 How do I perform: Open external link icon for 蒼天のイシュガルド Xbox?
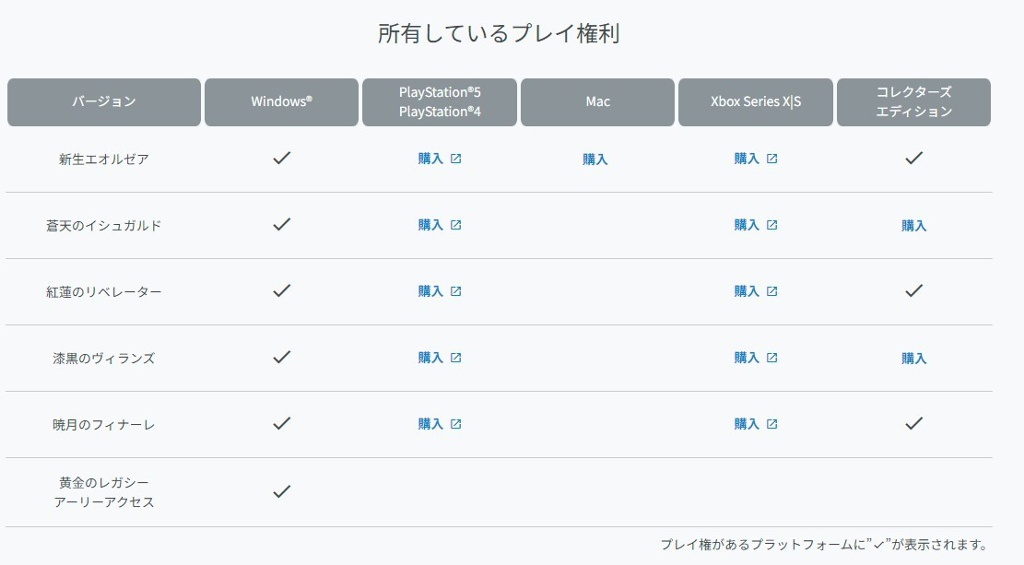tap(772, 225)
